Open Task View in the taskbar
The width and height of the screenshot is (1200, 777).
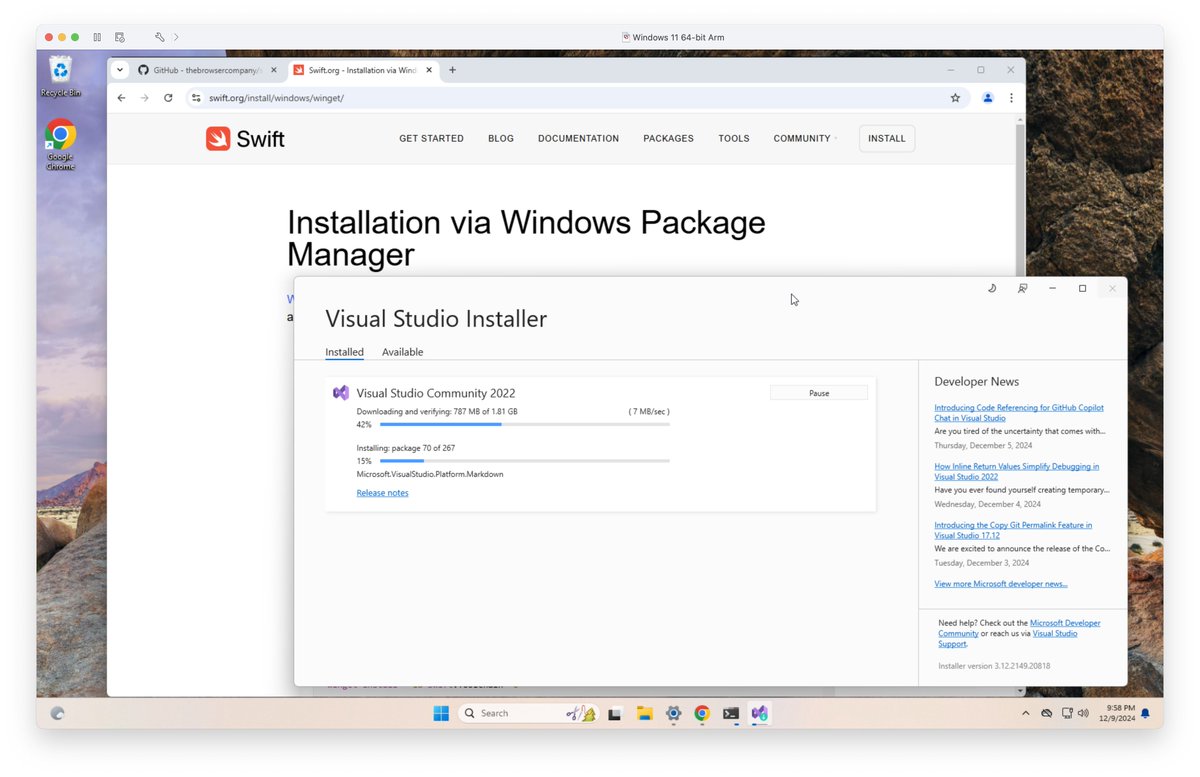pyautogui.click(x=616, y=713)
